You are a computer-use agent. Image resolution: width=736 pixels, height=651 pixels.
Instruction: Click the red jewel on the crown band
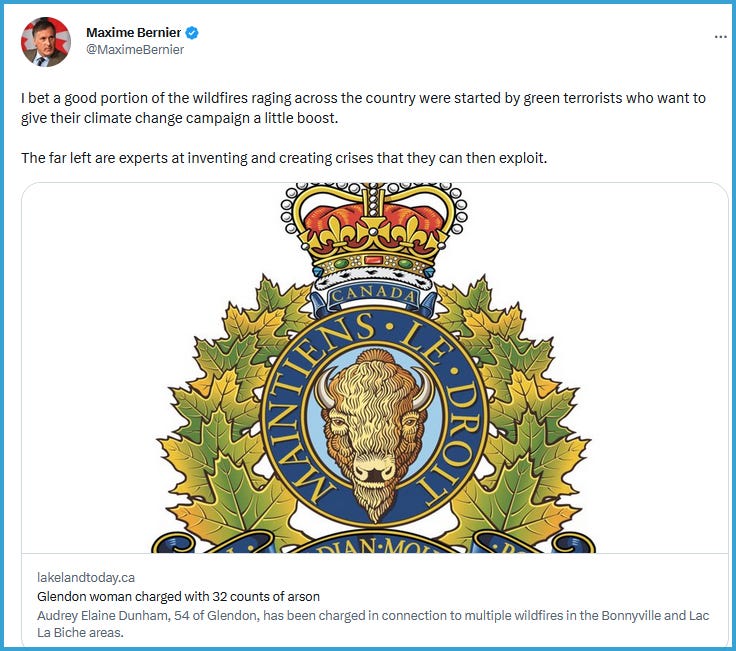[x=374, y=260]
